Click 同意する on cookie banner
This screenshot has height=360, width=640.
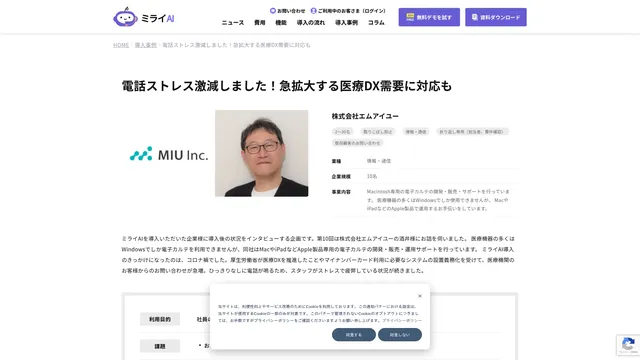353,335
